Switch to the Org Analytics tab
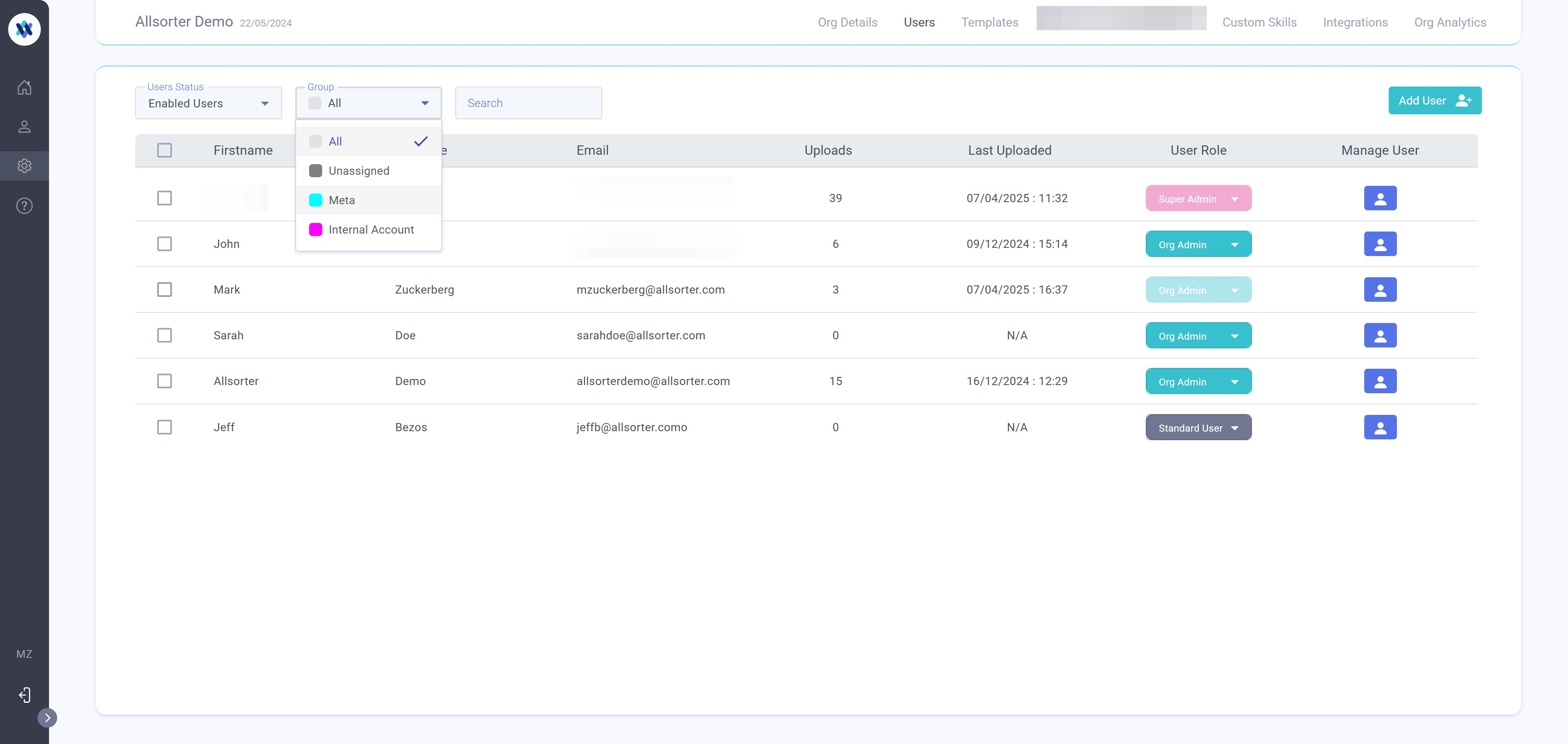This screenshot has height=744, width=1568. (x=1450, y=22)
